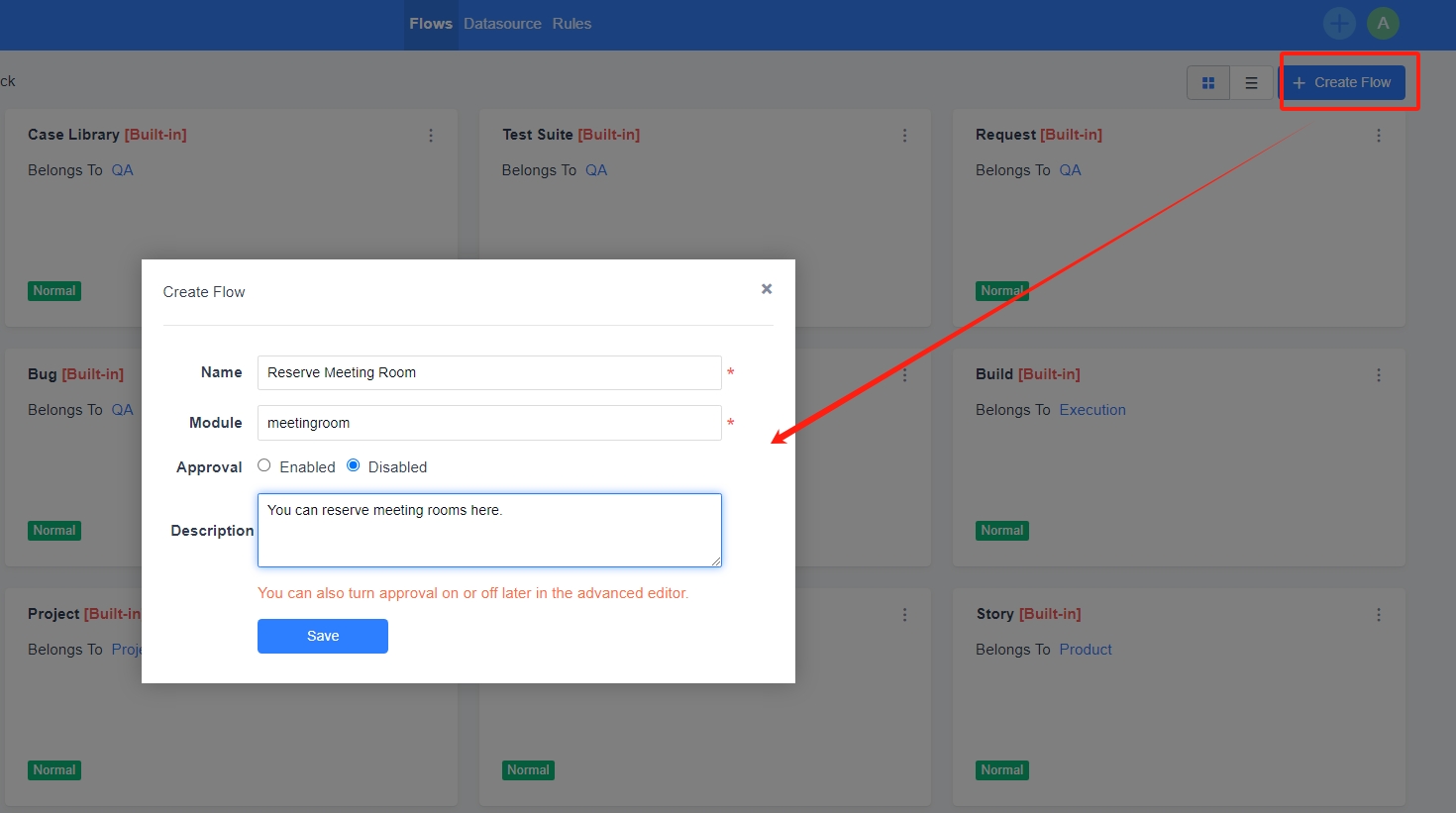
Task: Close the Create Flow dialog
Action: coord(766,289)
